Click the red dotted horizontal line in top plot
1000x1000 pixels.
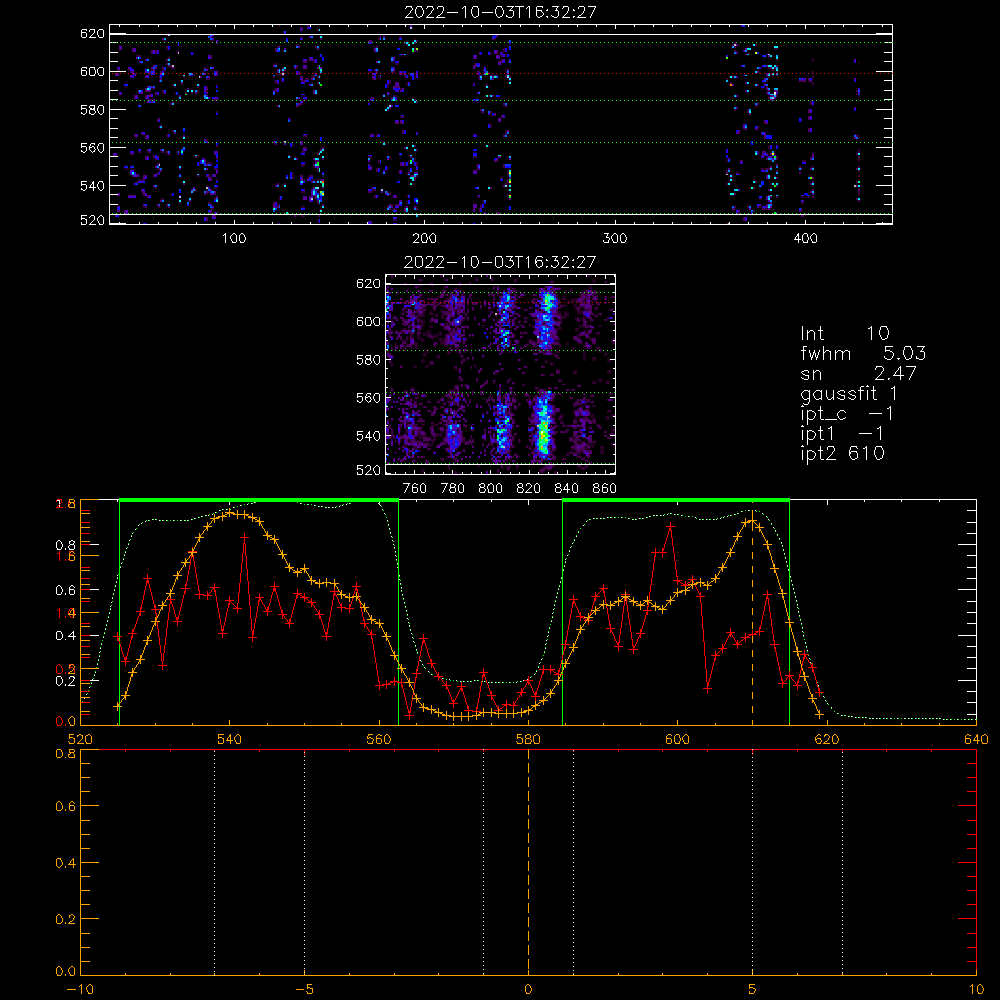(x=501, y=73)
